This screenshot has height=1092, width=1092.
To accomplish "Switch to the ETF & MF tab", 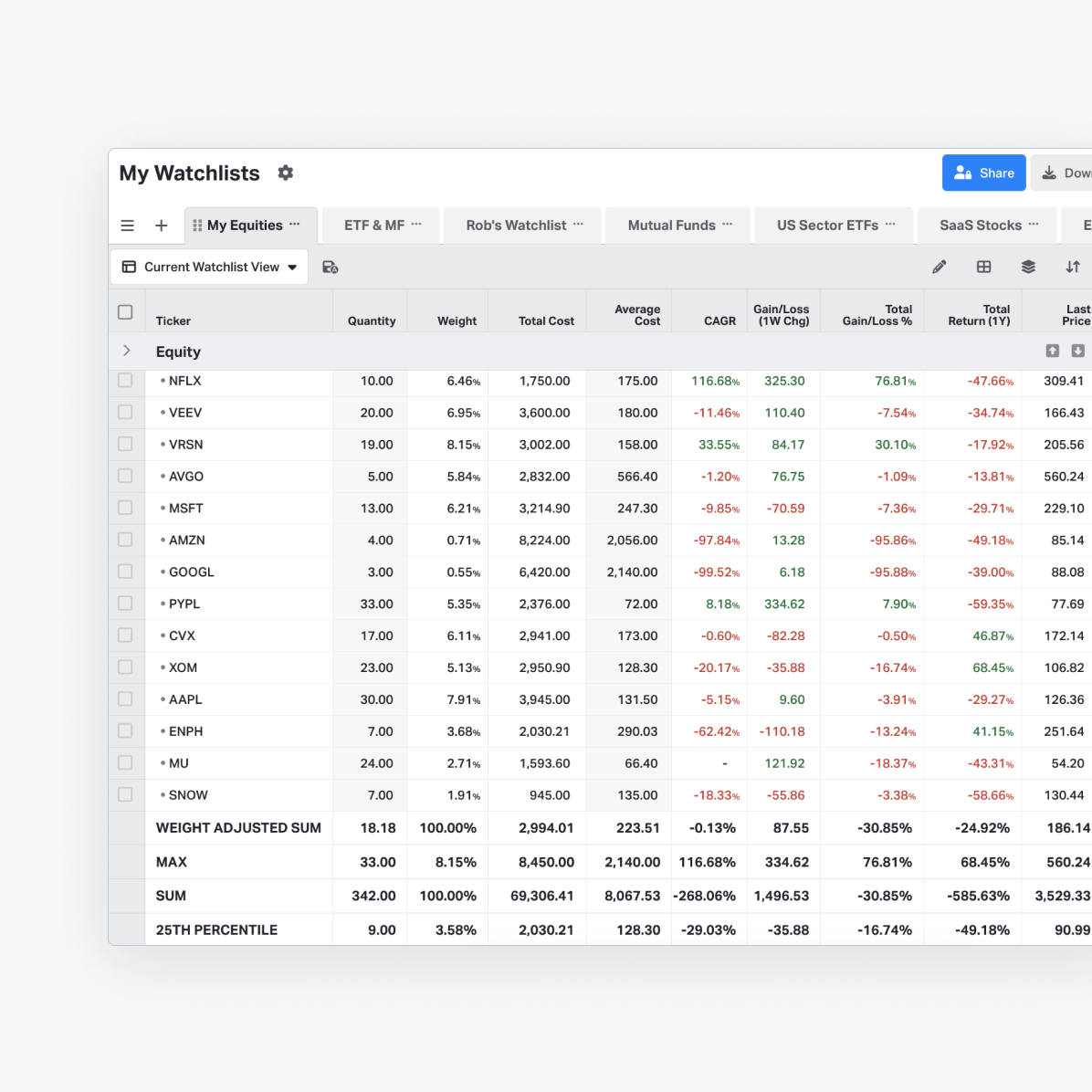I will coord(381,226).
